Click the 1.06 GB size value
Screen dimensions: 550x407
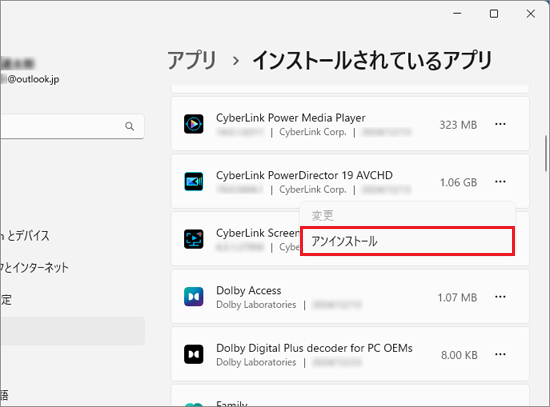[458, 182]
